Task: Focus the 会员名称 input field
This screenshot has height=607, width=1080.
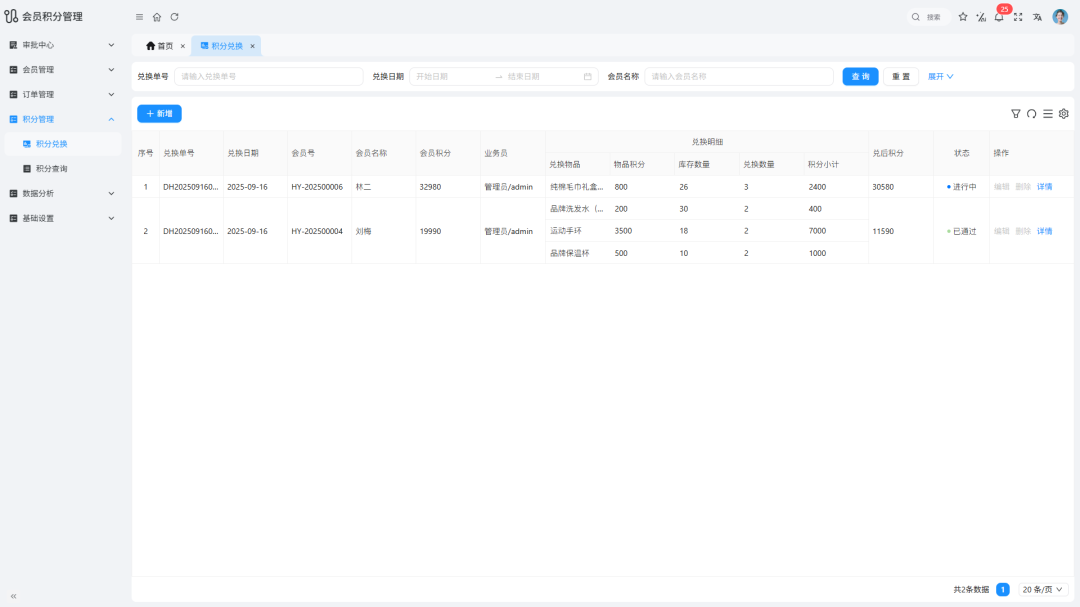Action: 738,76
